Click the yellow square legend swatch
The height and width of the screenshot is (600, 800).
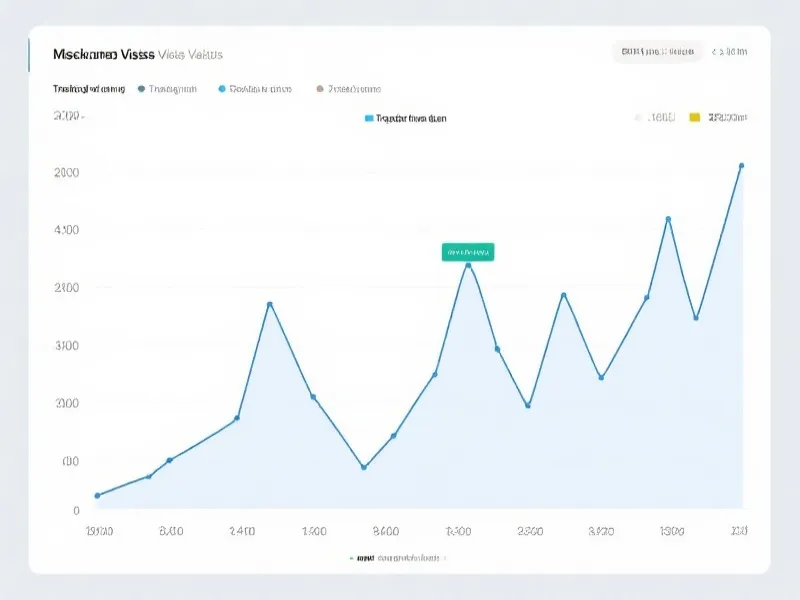pos(695,118)
